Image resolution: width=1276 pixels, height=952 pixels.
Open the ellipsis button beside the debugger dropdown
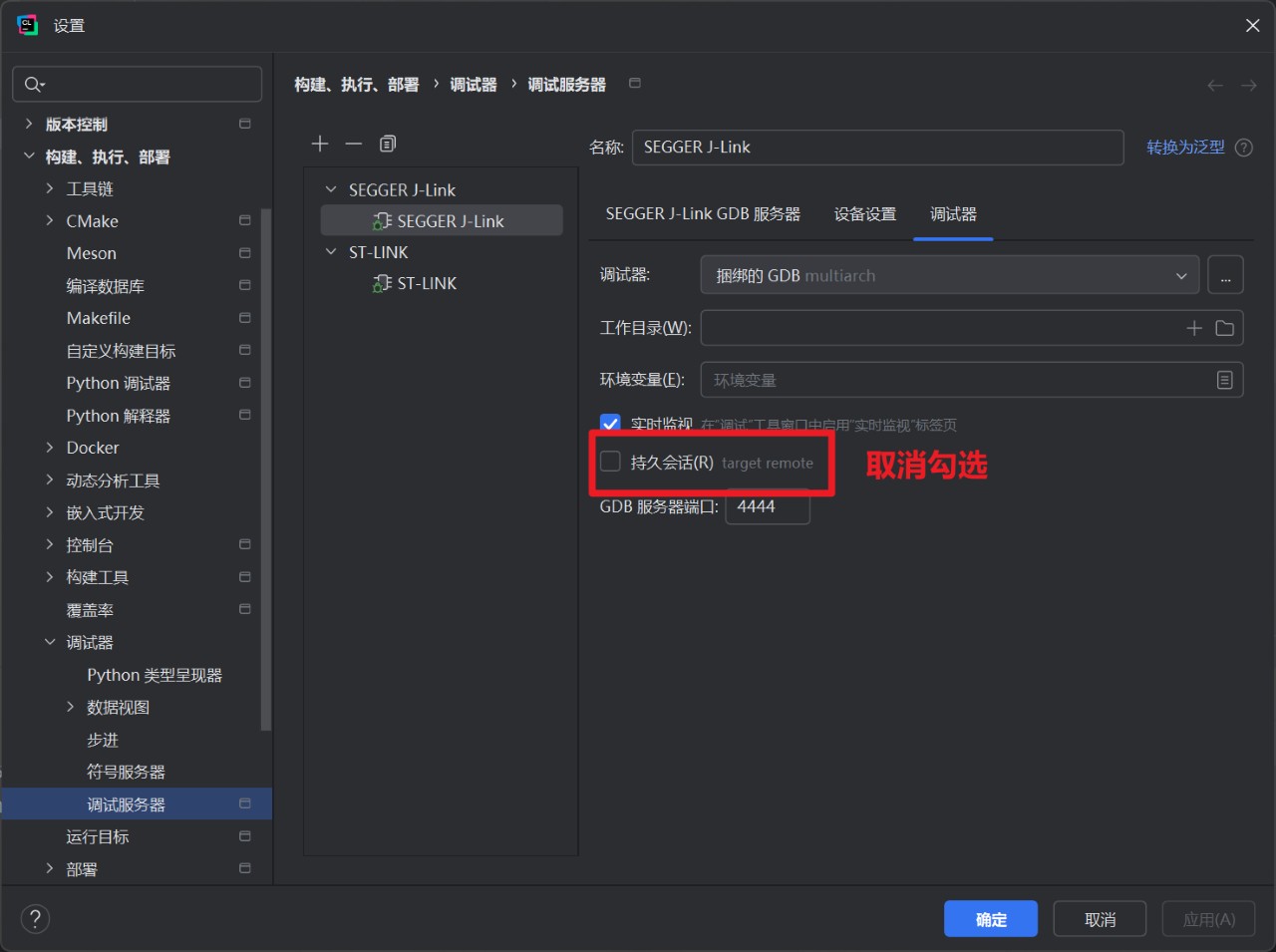coord(1225,275)
